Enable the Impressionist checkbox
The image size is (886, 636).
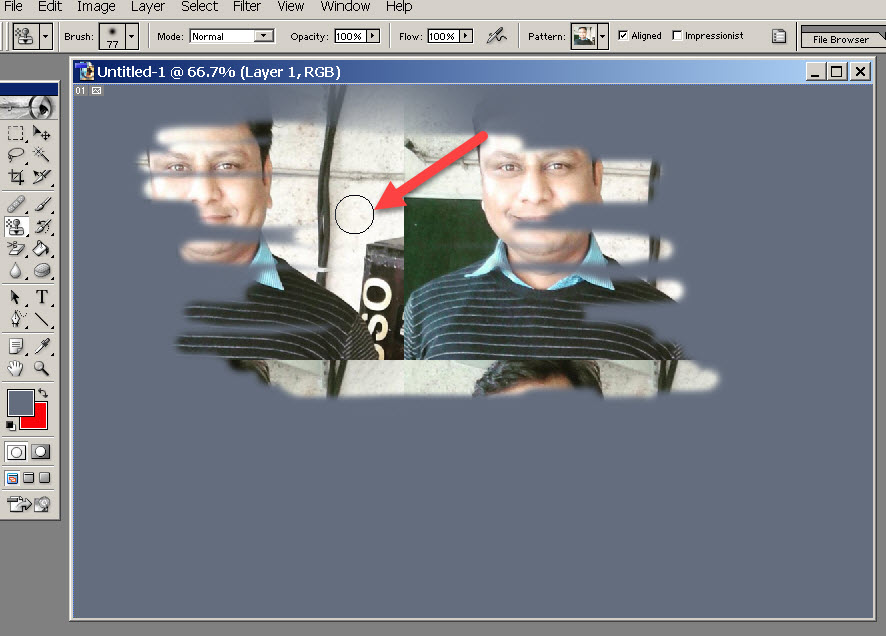pos(677,36)
